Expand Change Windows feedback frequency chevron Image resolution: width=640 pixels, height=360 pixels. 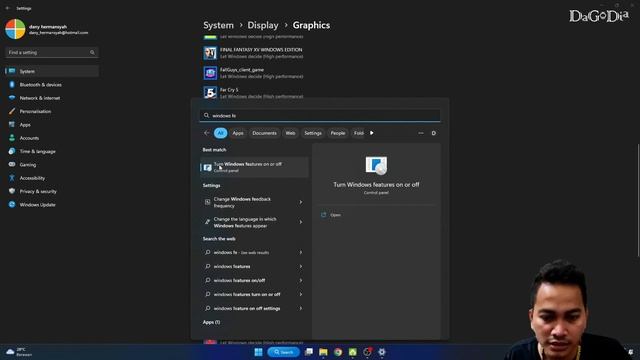(301, 202)
